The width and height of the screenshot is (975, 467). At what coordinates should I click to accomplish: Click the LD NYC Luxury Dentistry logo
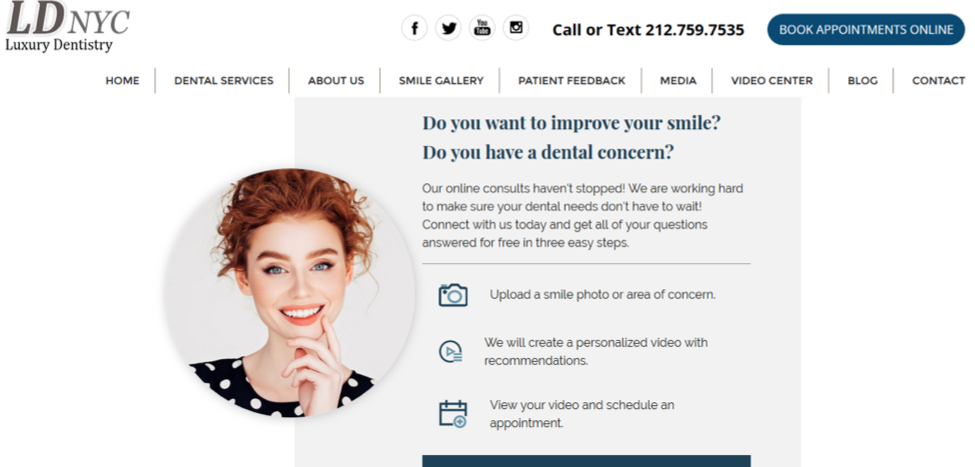(67, 27)
